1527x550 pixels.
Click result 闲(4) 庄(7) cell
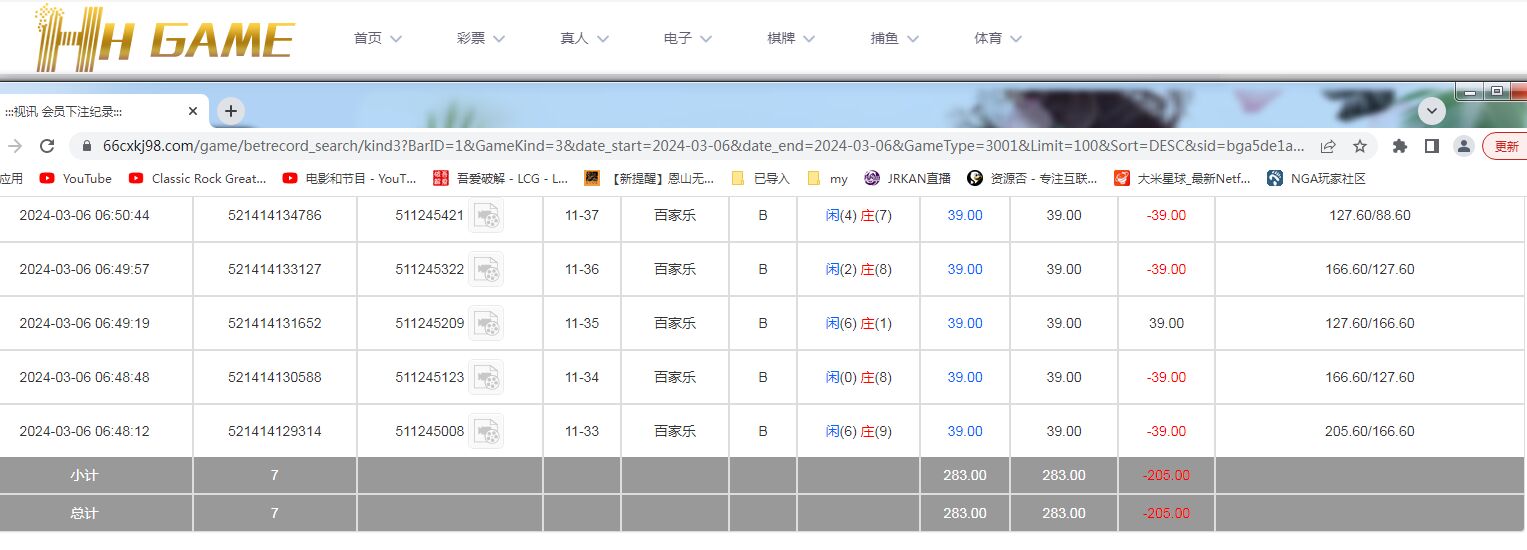(x=858, y=215)
